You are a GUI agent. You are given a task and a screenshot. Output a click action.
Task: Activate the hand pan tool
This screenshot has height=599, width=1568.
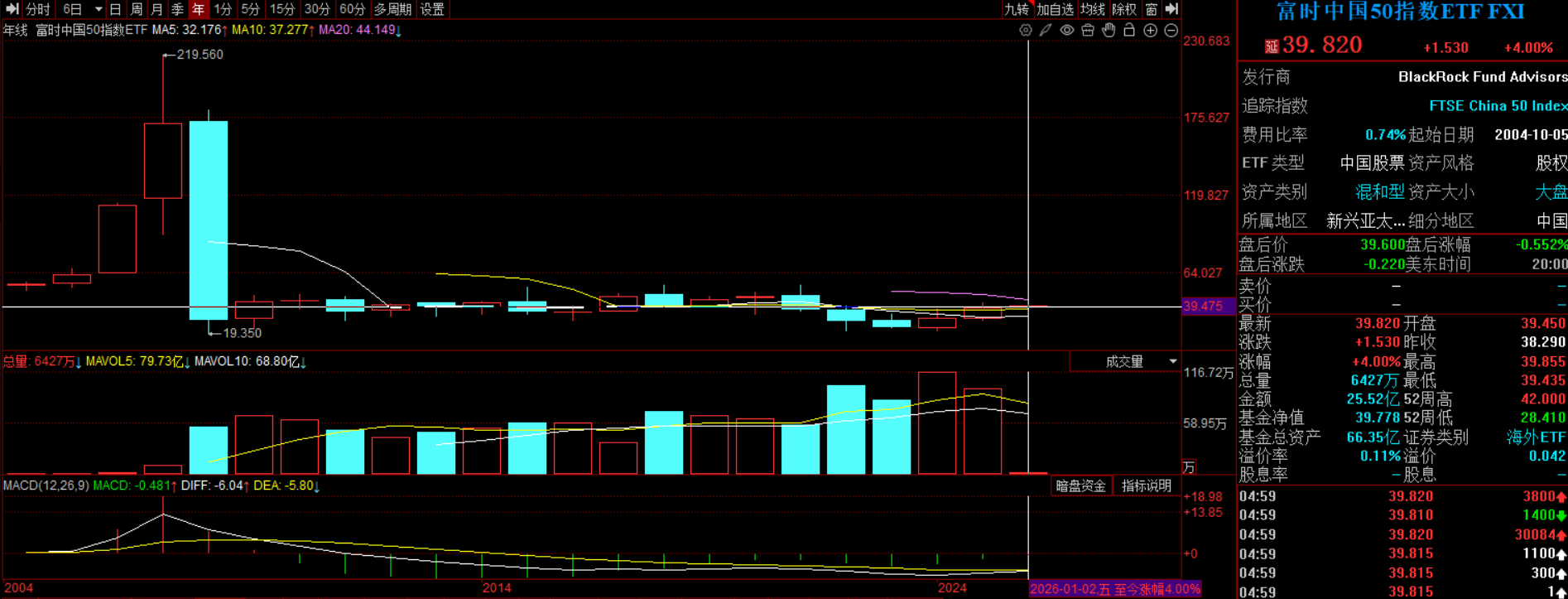click(1109, 30)
